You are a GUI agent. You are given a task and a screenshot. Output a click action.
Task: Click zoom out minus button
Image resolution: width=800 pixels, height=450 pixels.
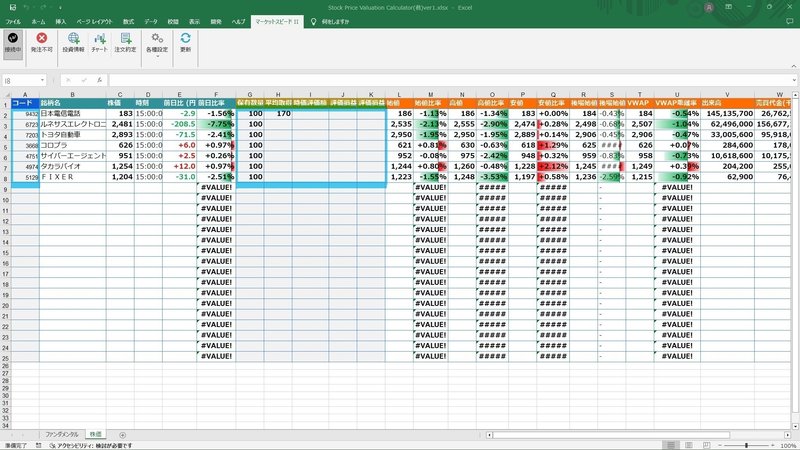click(x=719, y=445)
